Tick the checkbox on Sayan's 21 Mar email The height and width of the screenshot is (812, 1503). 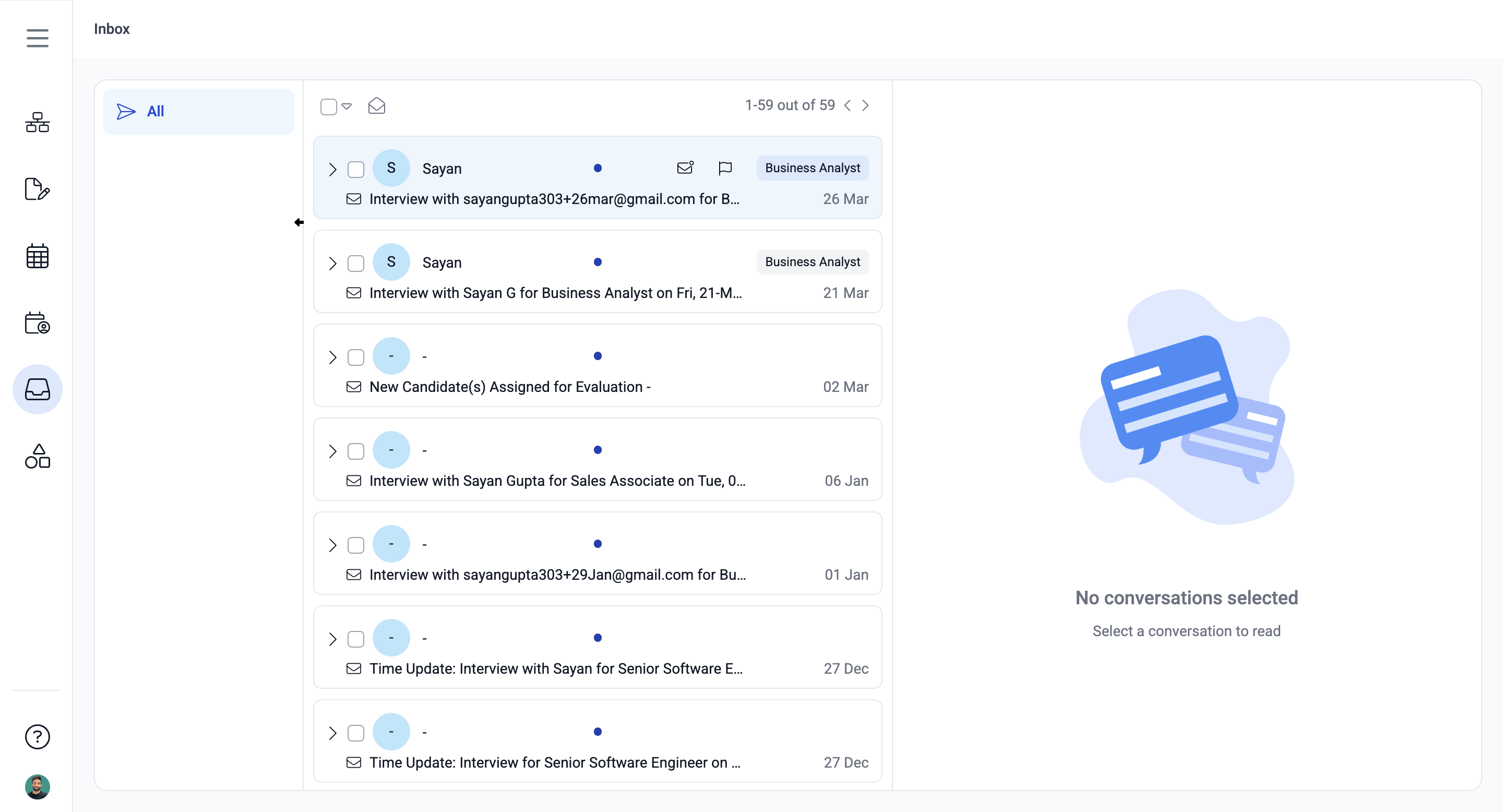tap(356, 263)
